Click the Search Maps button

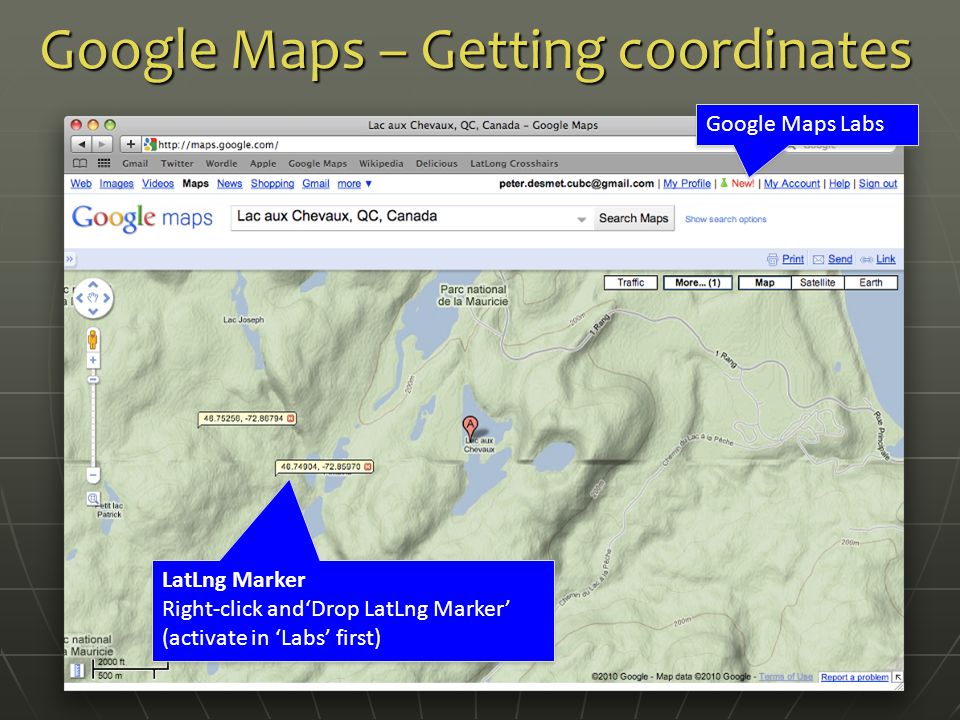click(x=634, y=219)
